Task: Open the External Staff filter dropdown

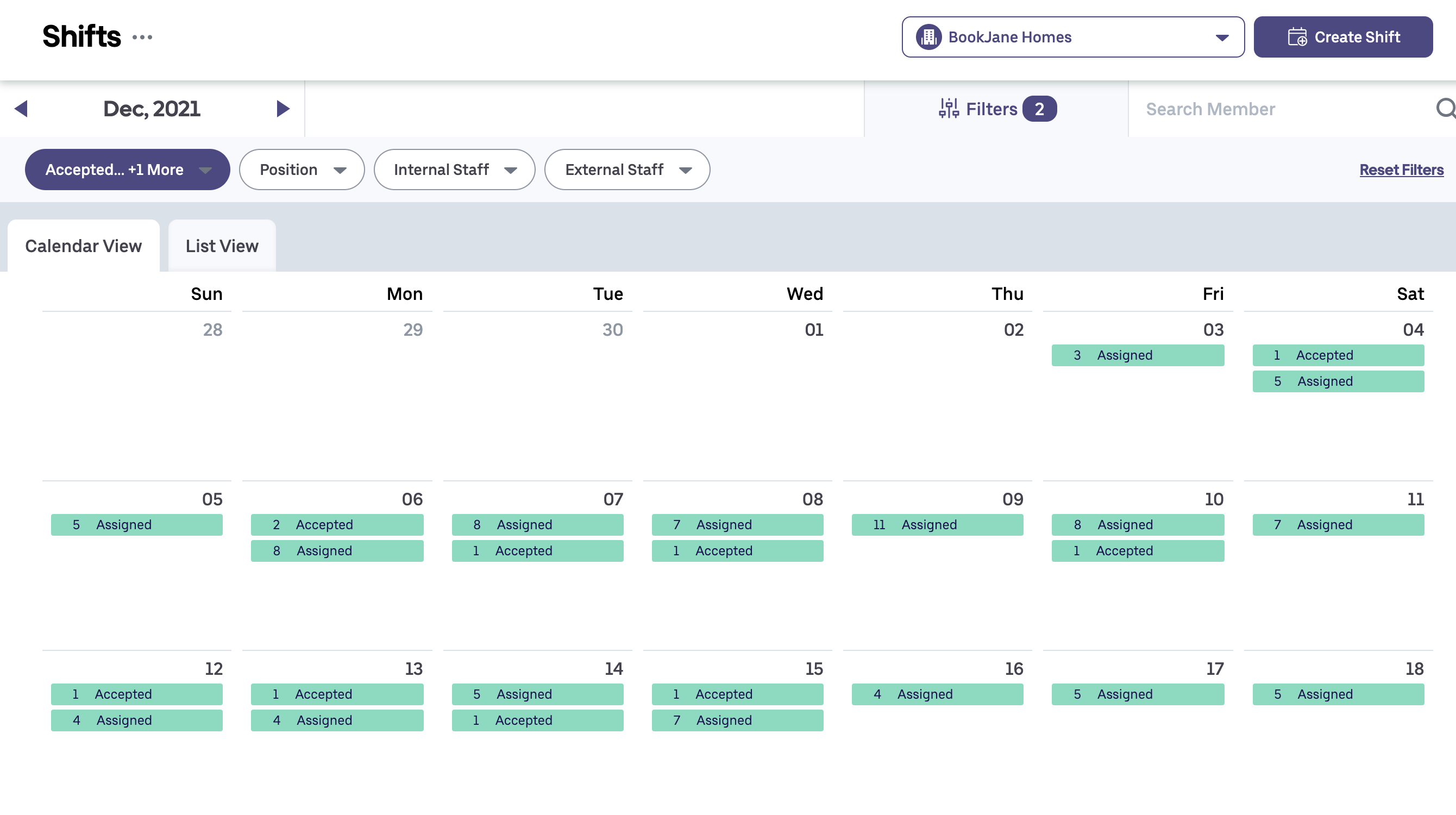Action: click(627, 170)
